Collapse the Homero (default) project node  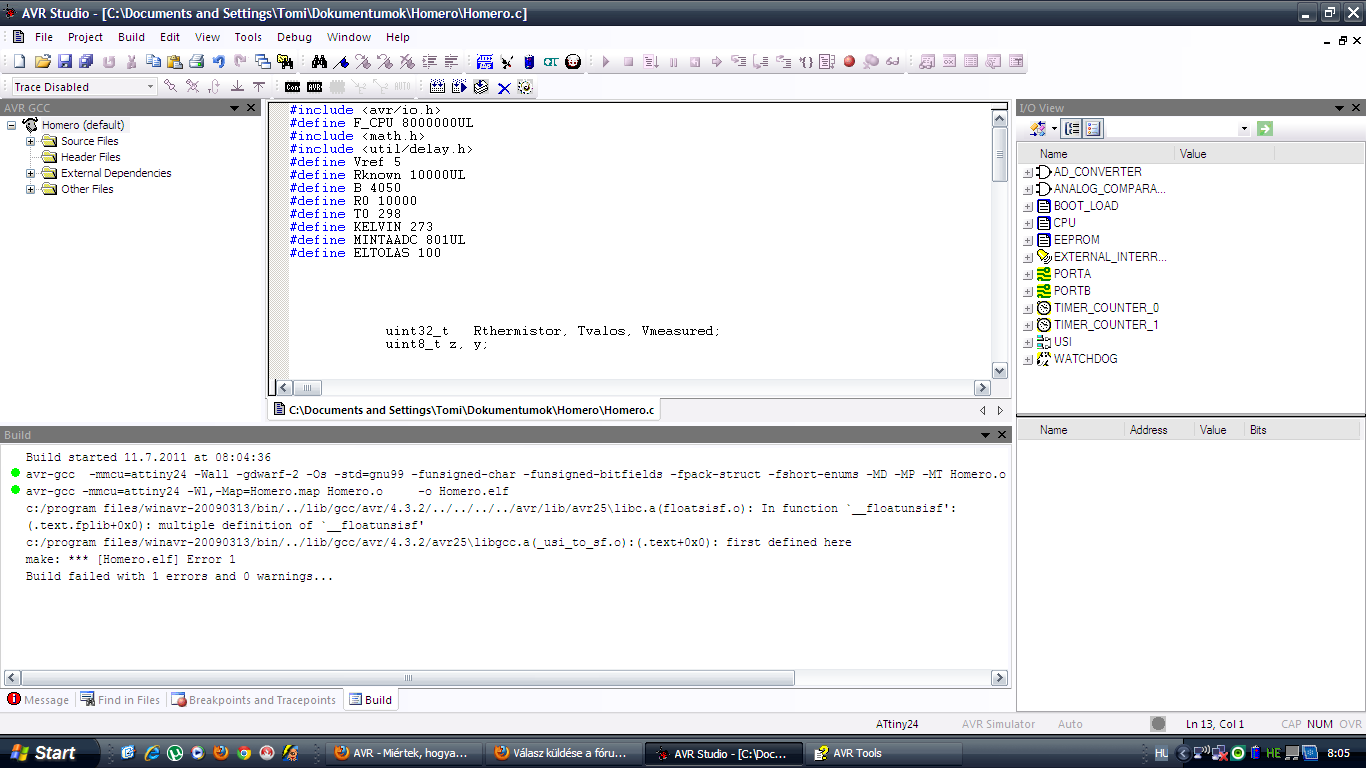coord(12,125)
